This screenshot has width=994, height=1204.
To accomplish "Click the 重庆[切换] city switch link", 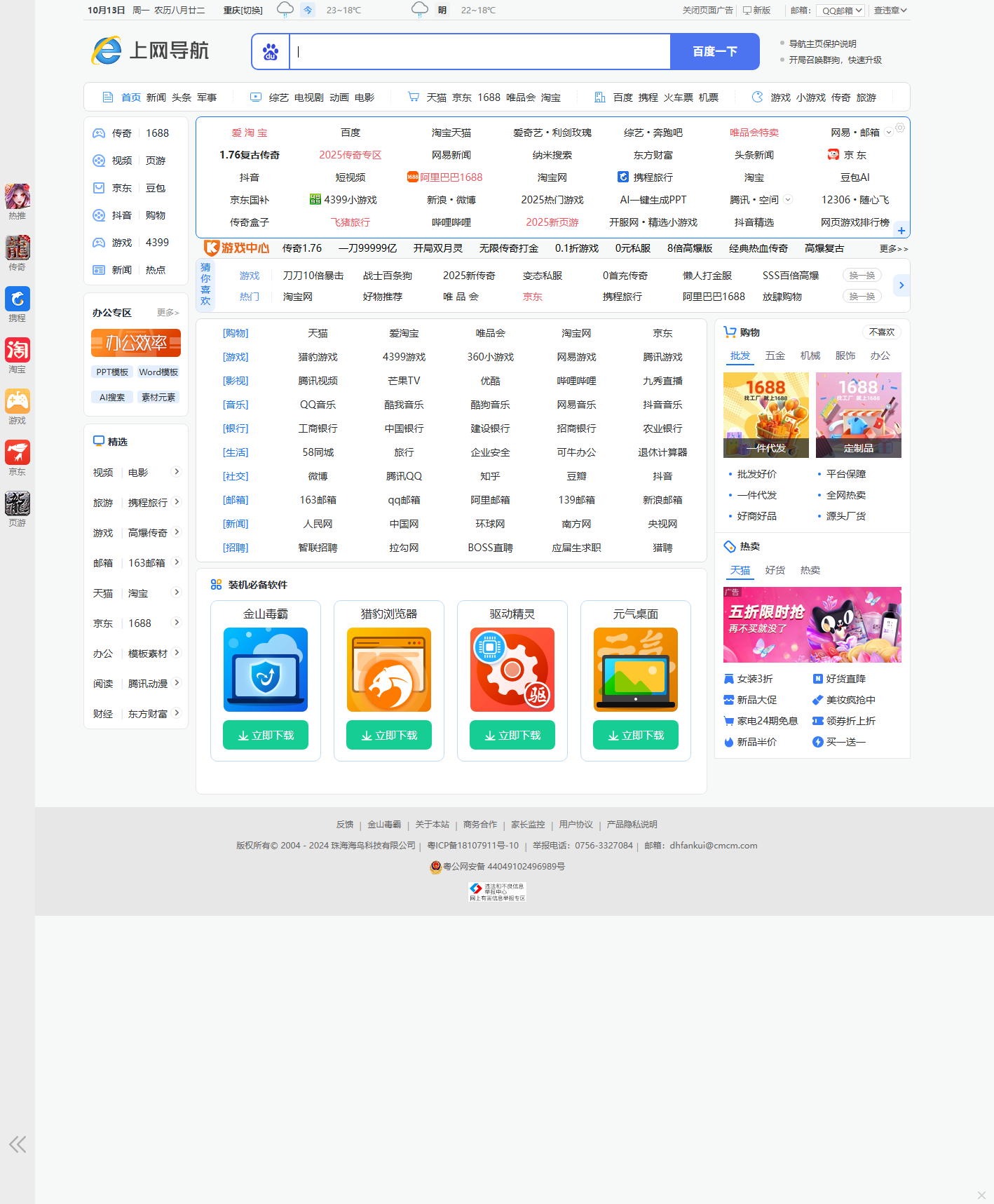I will pyautogui.click(x=243, y=11).
